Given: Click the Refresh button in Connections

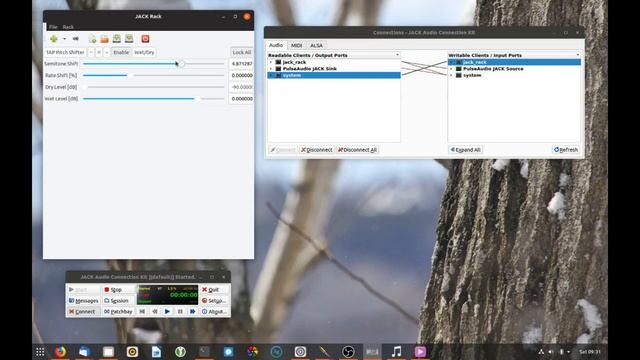Looking at the screenshot, I should pyautogui.click(x=566, y=150).
